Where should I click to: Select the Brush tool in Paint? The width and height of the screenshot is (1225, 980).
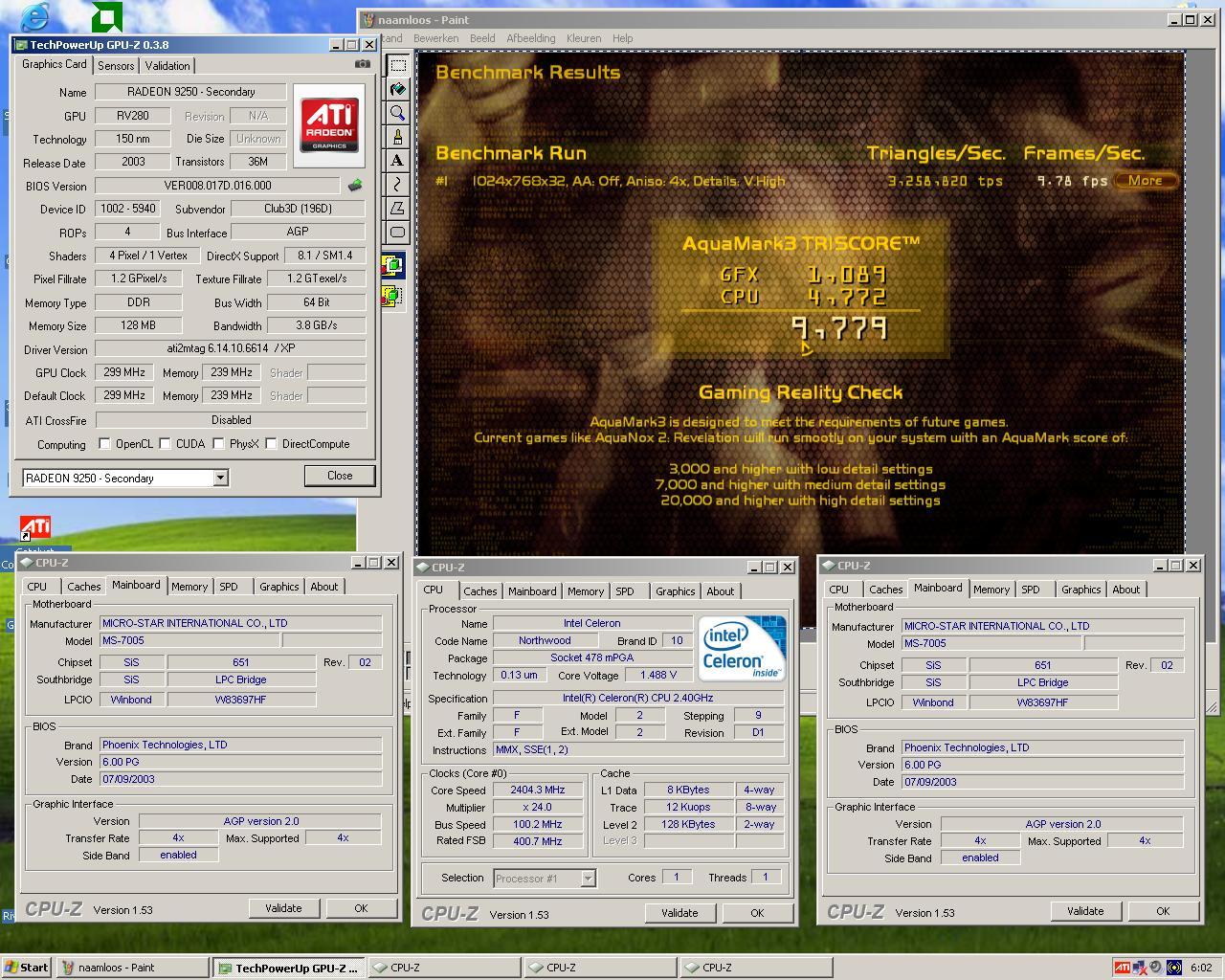tap(398, 137)
